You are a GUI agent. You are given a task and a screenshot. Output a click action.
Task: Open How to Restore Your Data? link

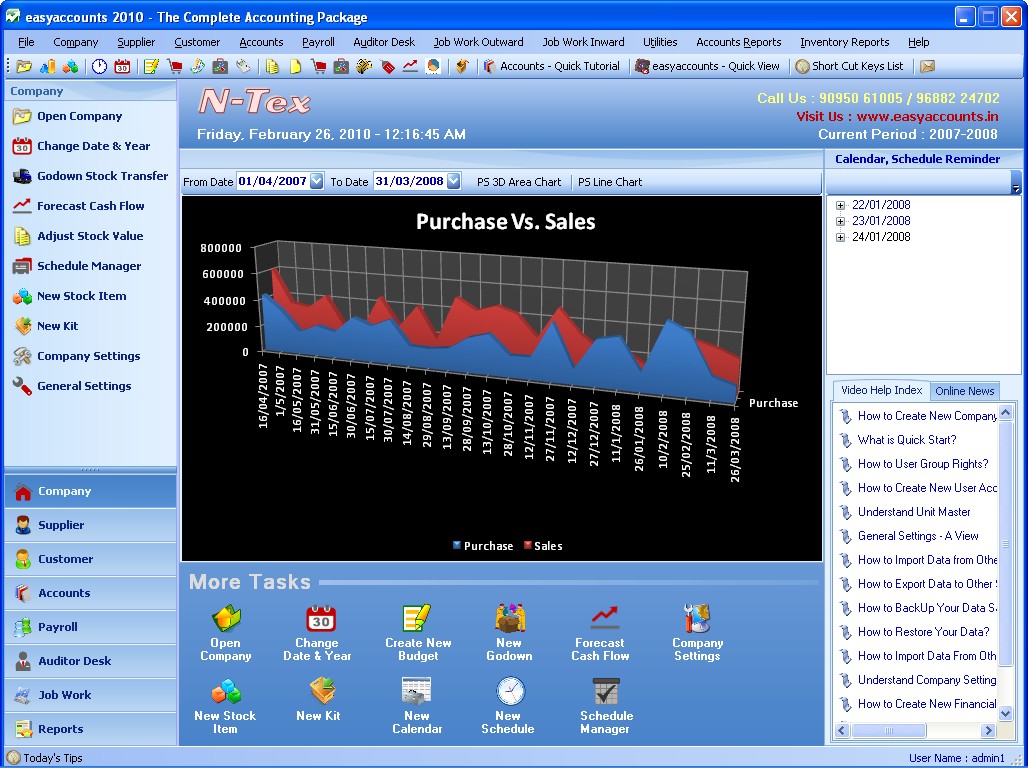924,632
